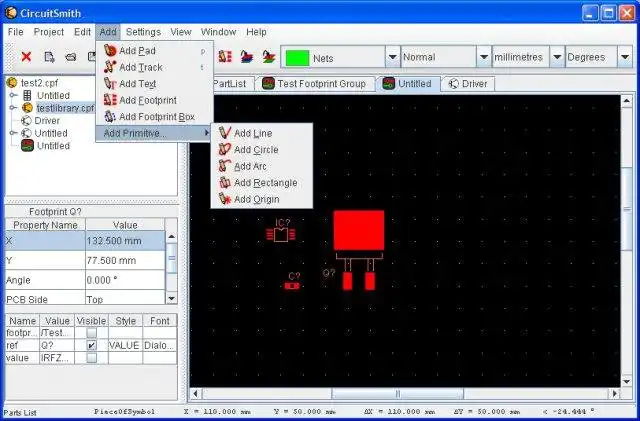Click the X value cell 132.500 mm
Image resolution: width=640 pixels, height=421 pixels.
(x=125, y=241)
